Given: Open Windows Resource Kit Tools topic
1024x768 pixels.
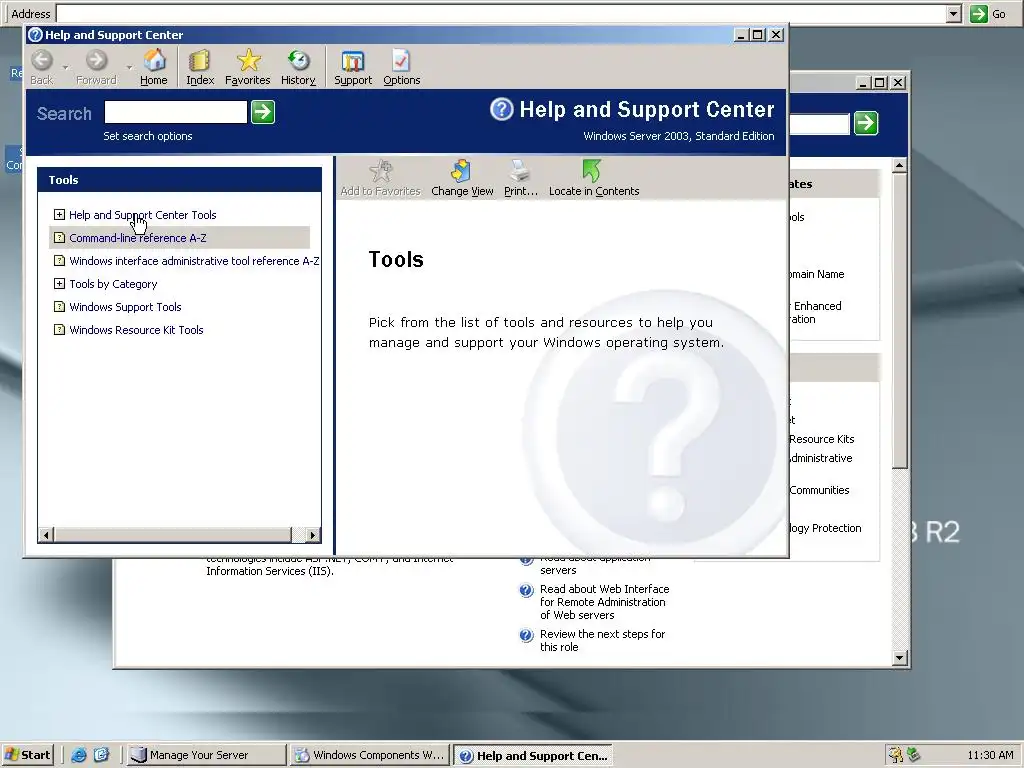Looking at the screenshot, I should coord(136,330).
